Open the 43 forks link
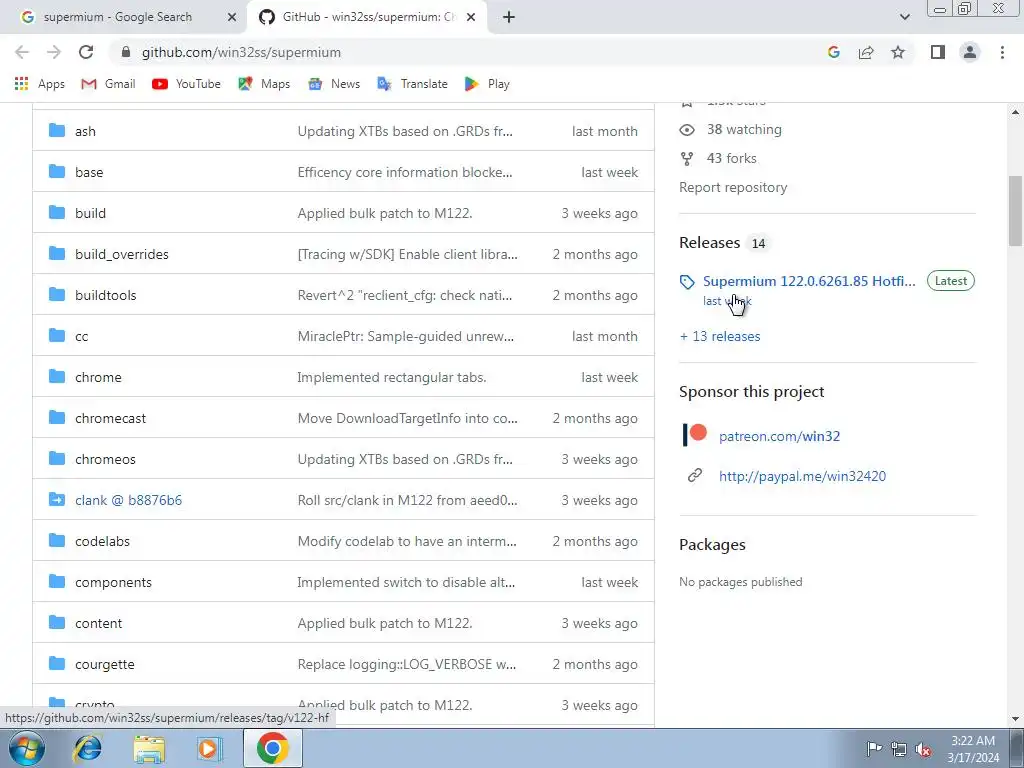 point(731,158)
